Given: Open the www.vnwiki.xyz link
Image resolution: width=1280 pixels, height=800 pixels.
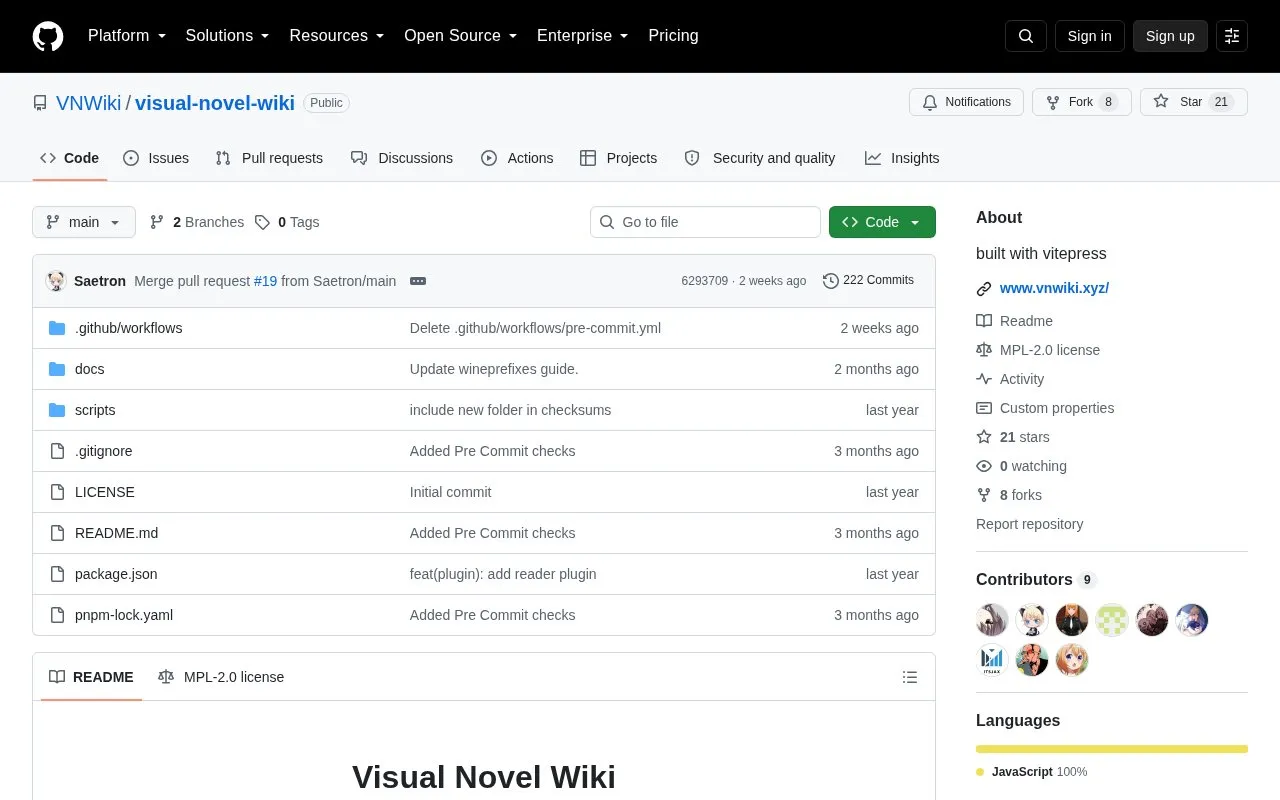Looking at the screenshot, I should point(1054,288).
